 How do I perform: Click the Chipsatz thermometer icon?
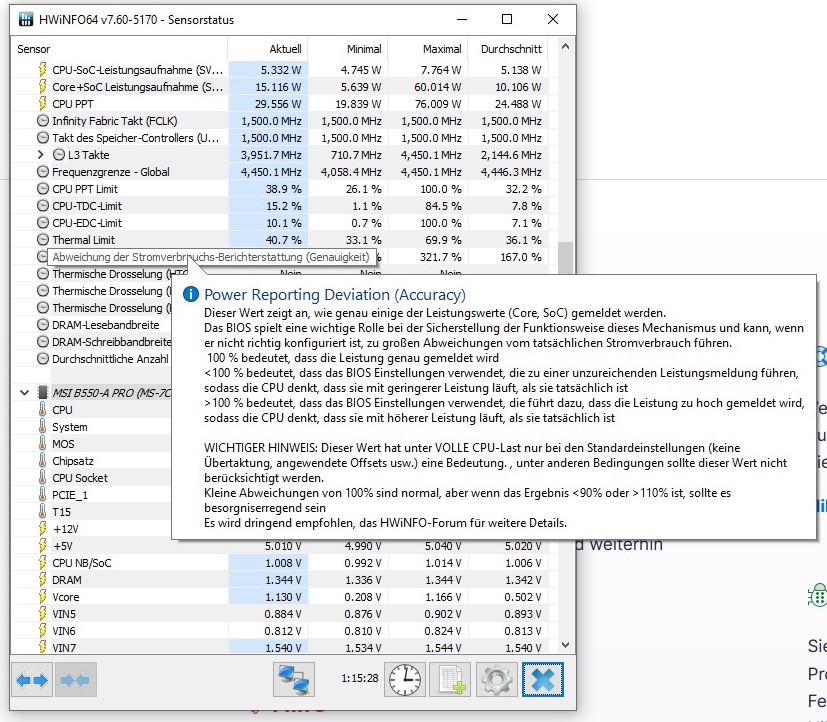tap(43, 460)
